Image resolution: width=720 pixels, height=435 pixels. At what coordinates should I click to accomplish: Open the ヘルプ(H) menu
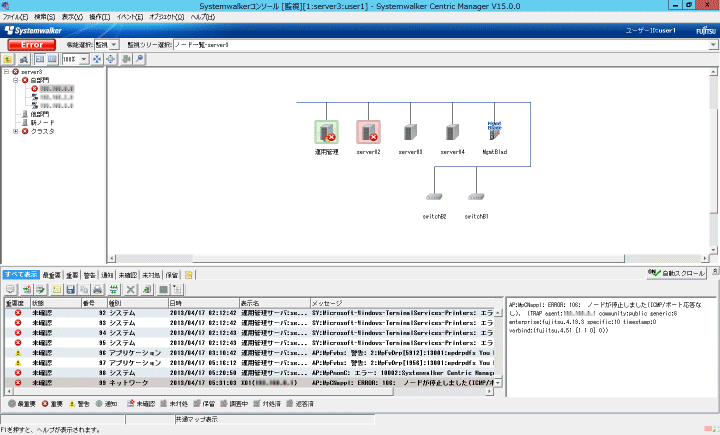coord(202,17)
